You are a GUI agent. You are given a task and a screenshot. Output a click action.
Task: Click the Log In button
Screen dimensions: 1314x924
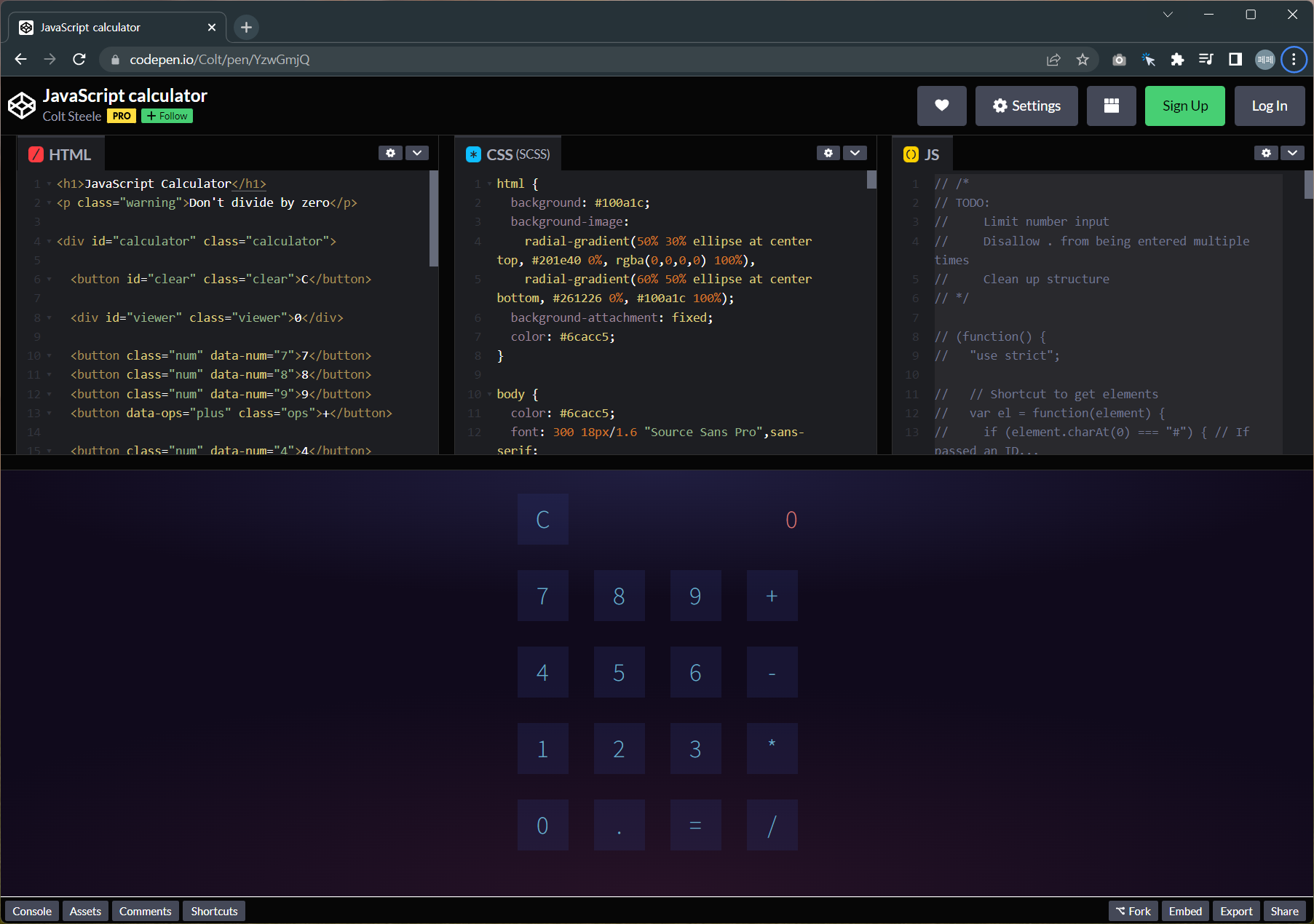tap(1270, 106)
